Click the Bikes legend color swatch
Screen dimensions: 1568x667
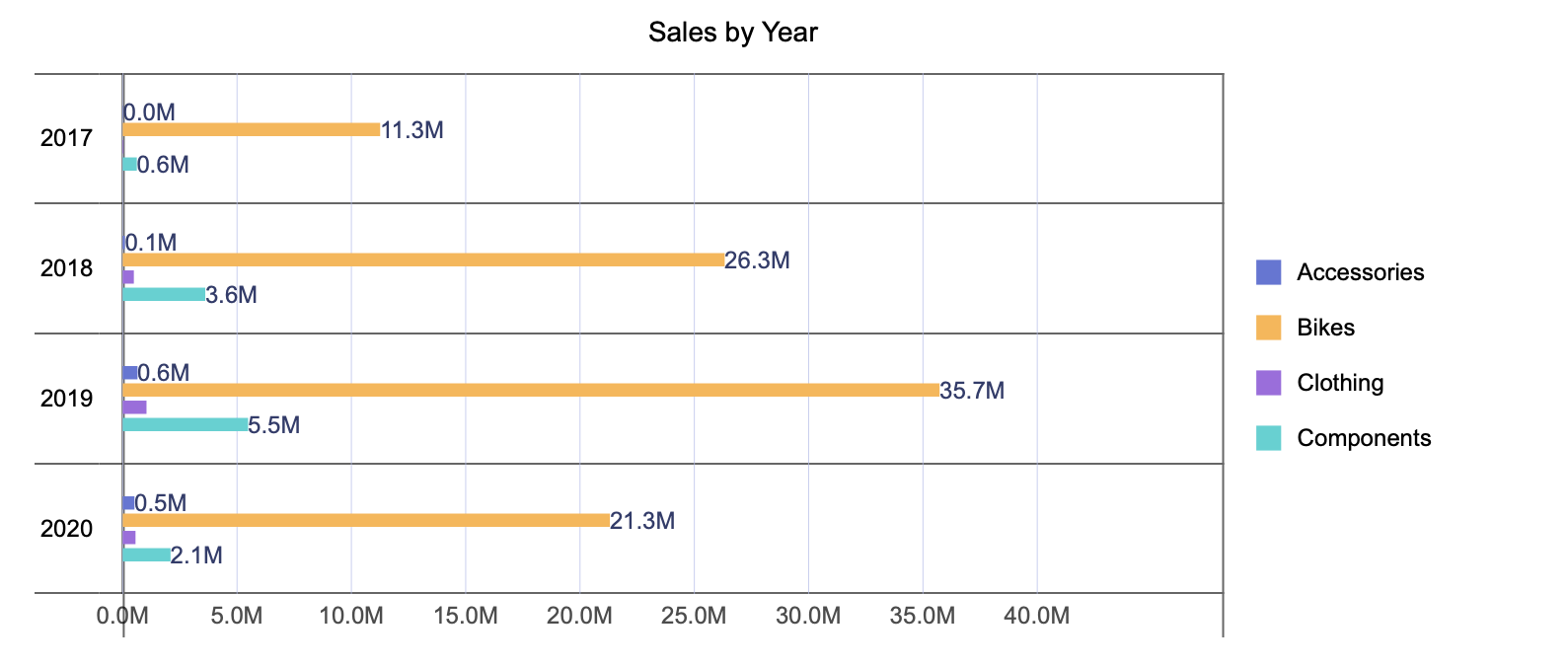pyautogui.click(x=1268, y=328)
